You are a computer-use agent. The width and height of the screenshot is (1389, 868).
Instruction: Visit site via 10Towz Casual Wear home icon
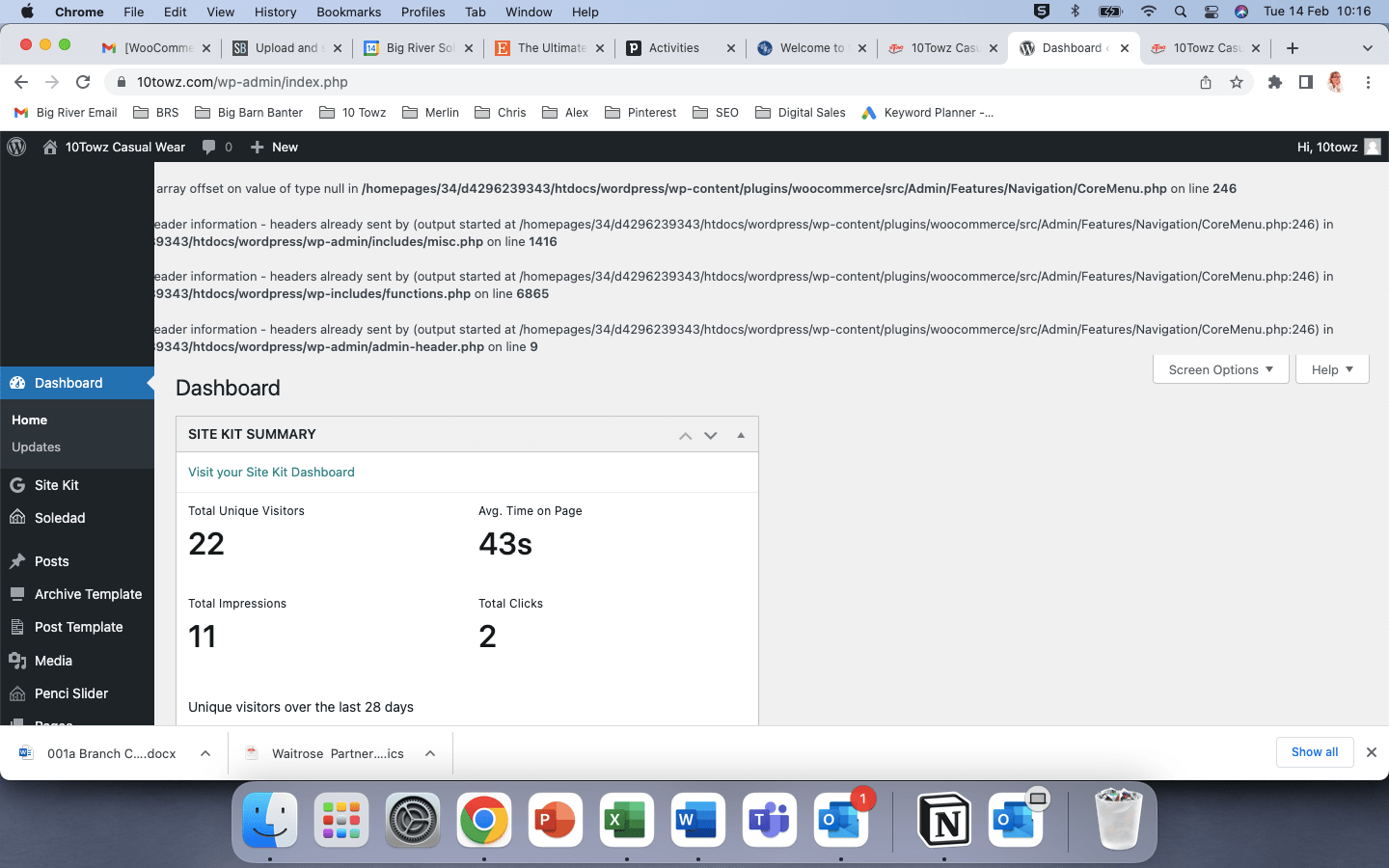[50, 147]
